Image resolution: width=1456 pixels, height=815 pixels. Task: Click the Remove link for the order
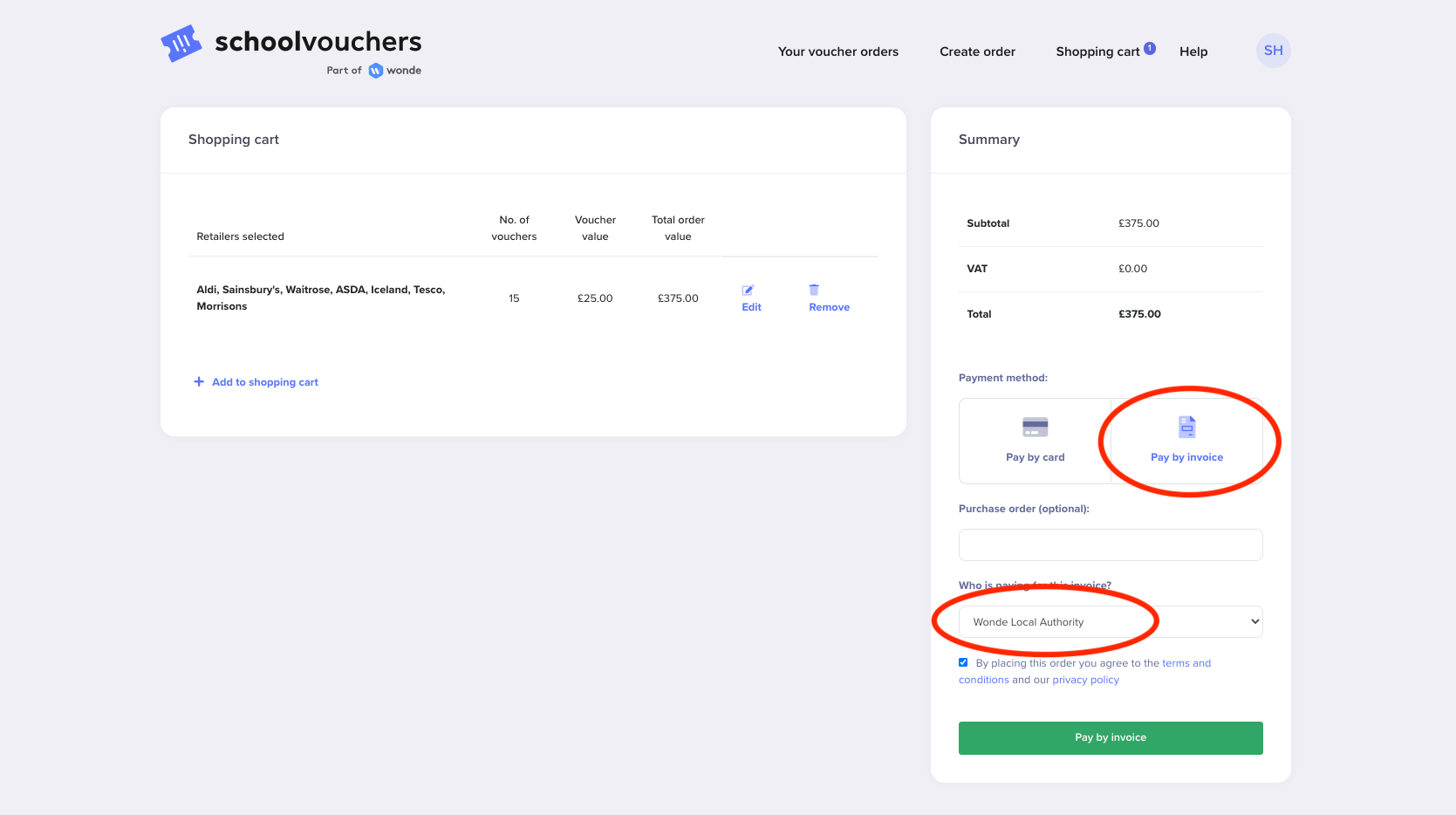click(829, 307)
